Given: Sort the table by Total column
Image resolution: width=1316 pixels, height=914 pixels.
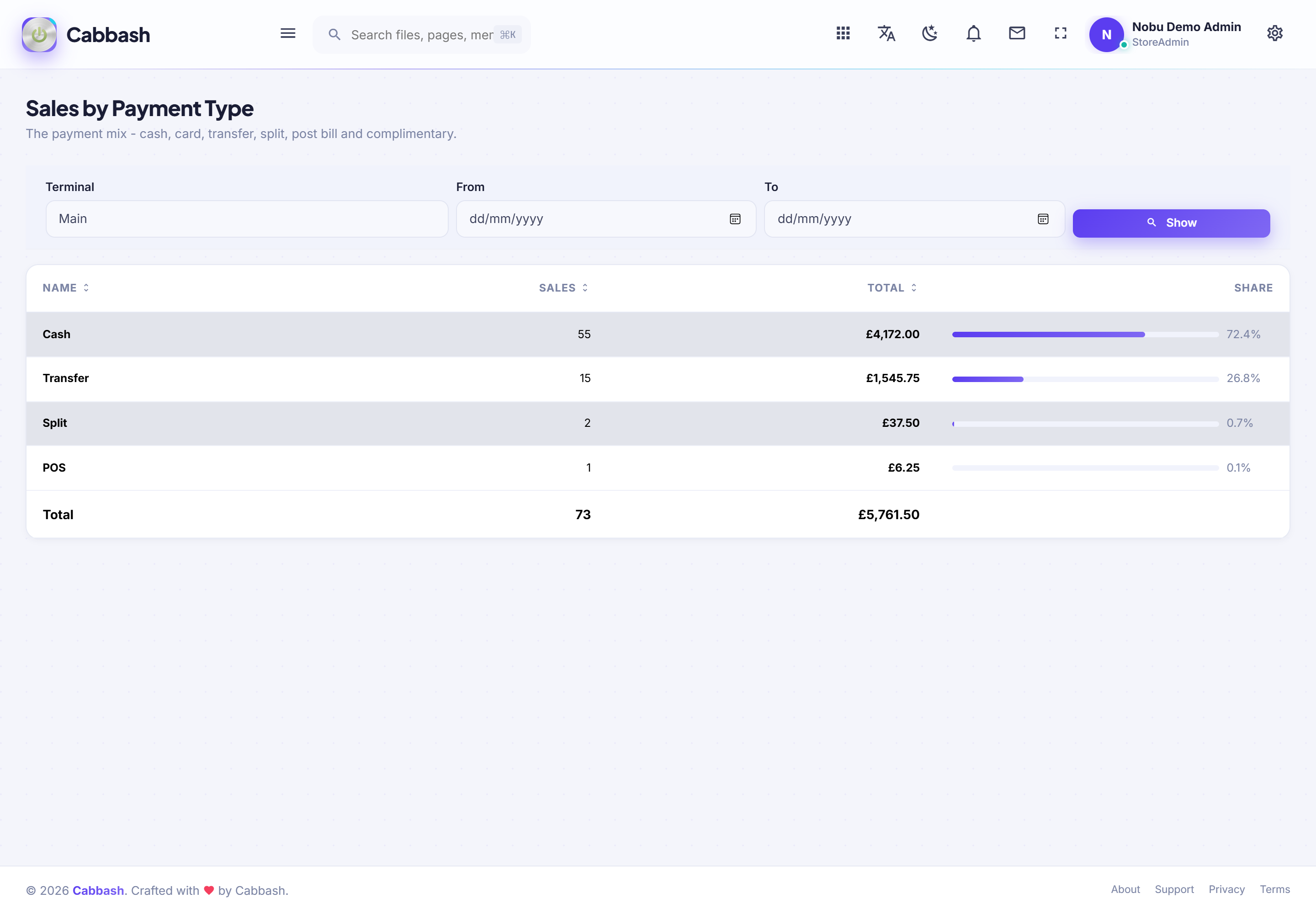Looking at the screenshot, I should [892, 287].
